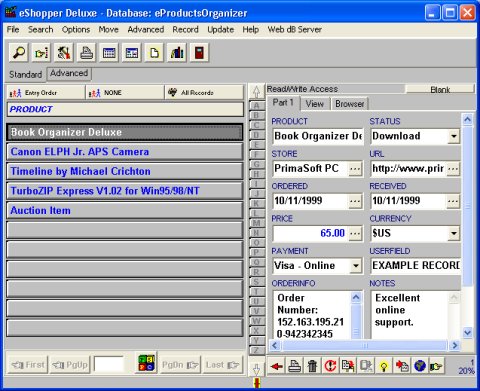
Task: Click the folder with info icon
Action: pyautogui.click(x=41, y=53)
